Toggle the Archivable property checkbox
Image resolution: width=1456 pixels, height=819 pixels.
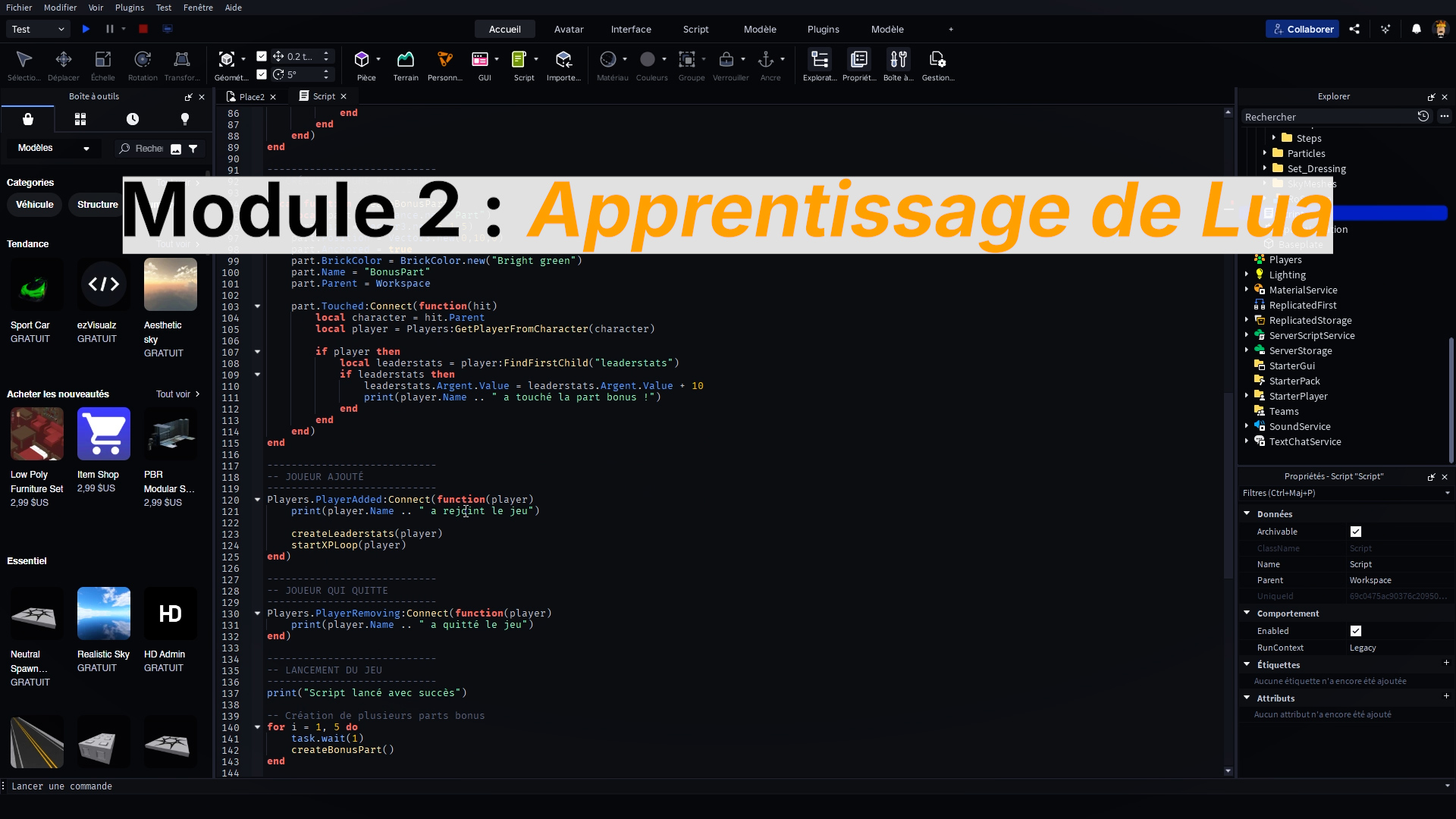tap(1356, 532)
